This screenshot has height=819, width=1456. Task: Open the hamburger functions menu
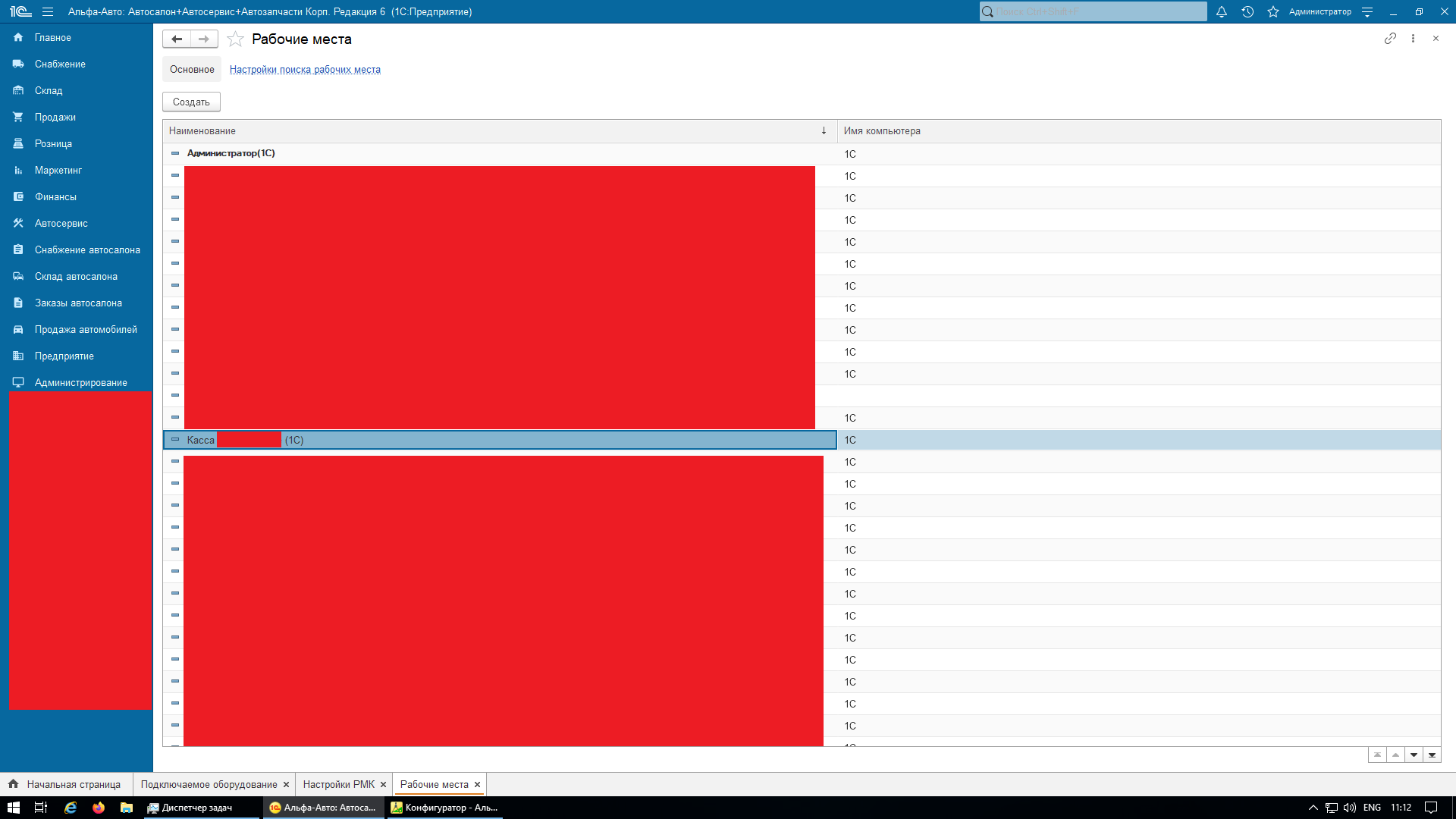48,11
